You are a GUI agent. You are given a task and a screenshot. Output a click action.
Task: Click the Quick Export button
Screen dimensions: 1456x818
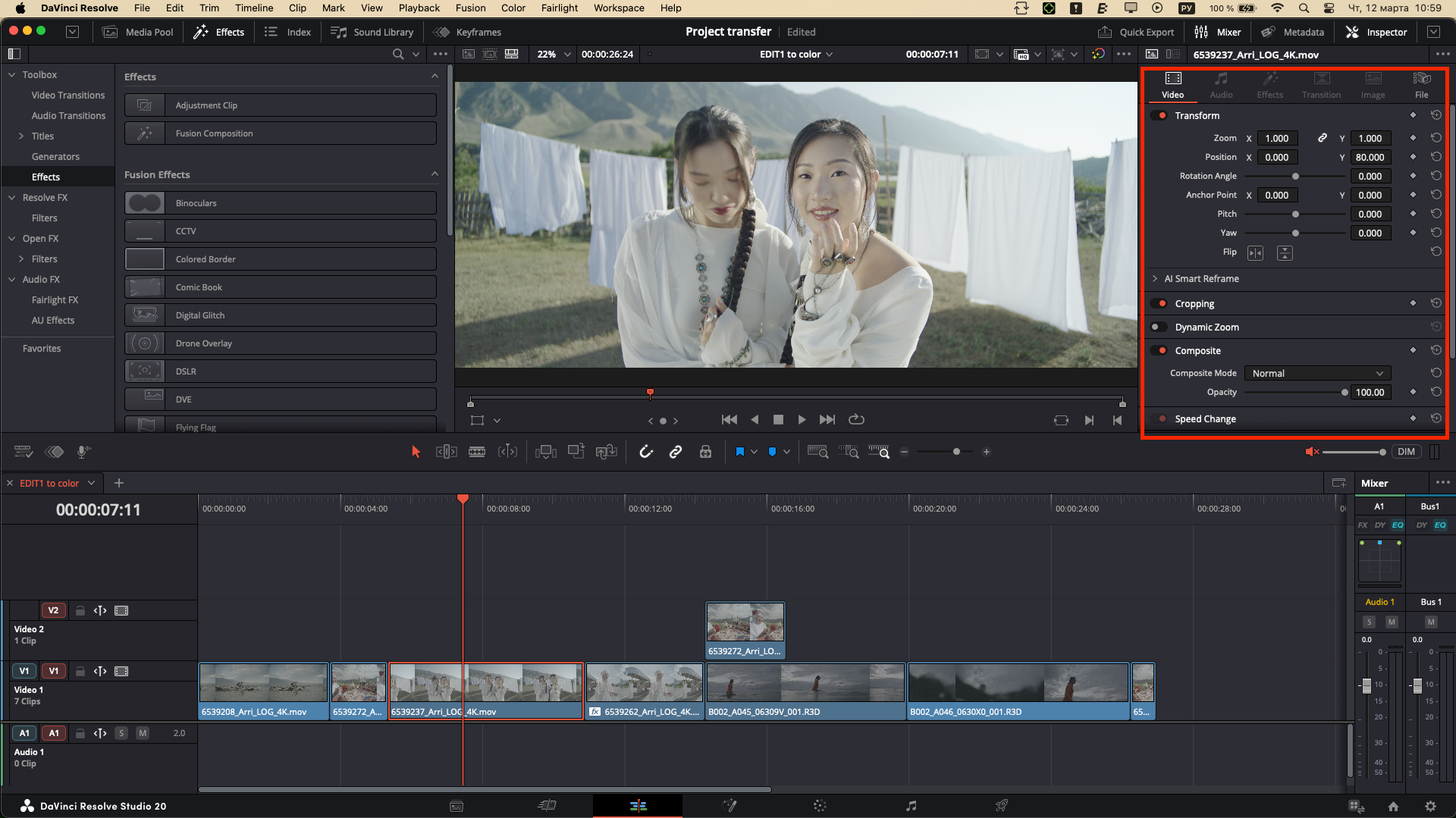(x=1136, y=32)
